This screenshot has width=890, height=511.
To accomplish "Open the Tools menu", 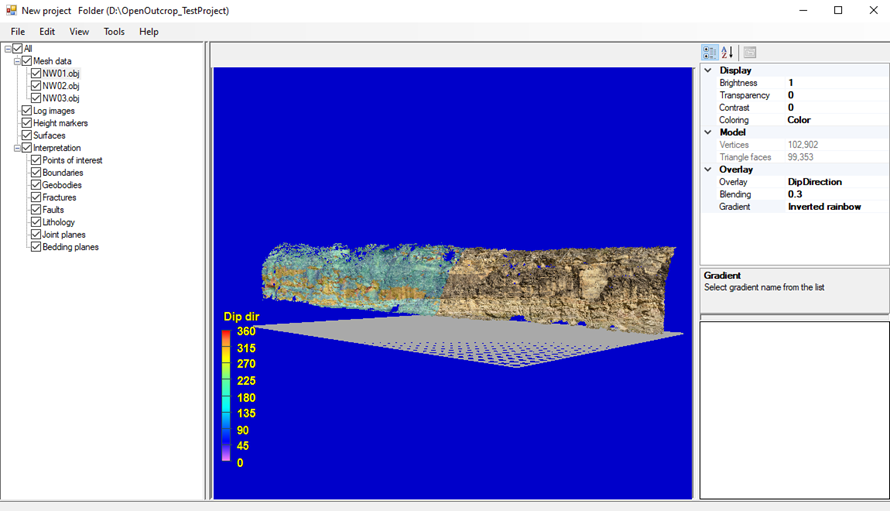I will (114, 32).
